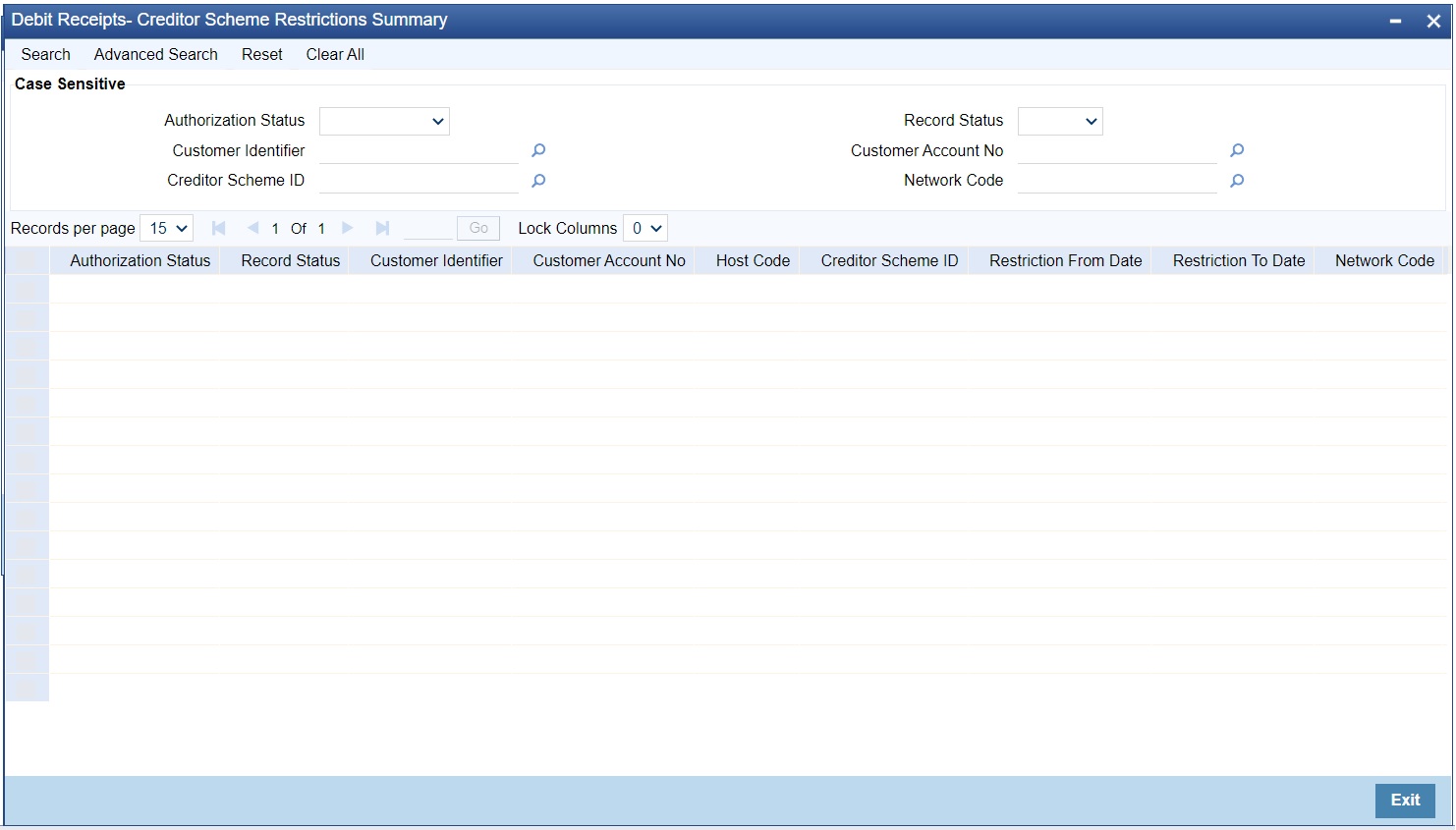
Task: Click Customer Identifier column header
Action: pyautogui.click(x=436, y=260)
